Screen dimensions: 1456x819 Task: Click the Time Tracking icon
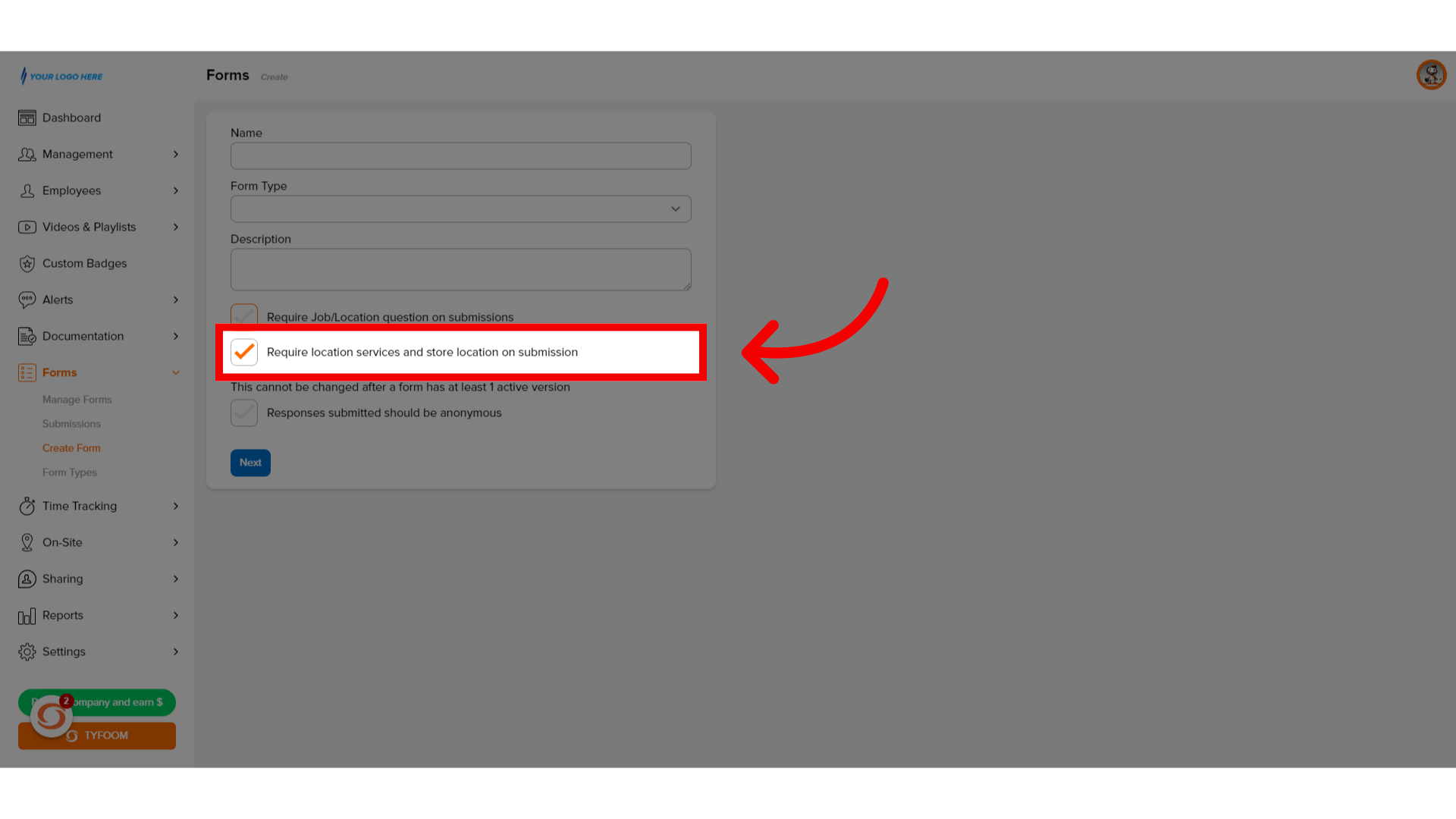pos(27,506)
